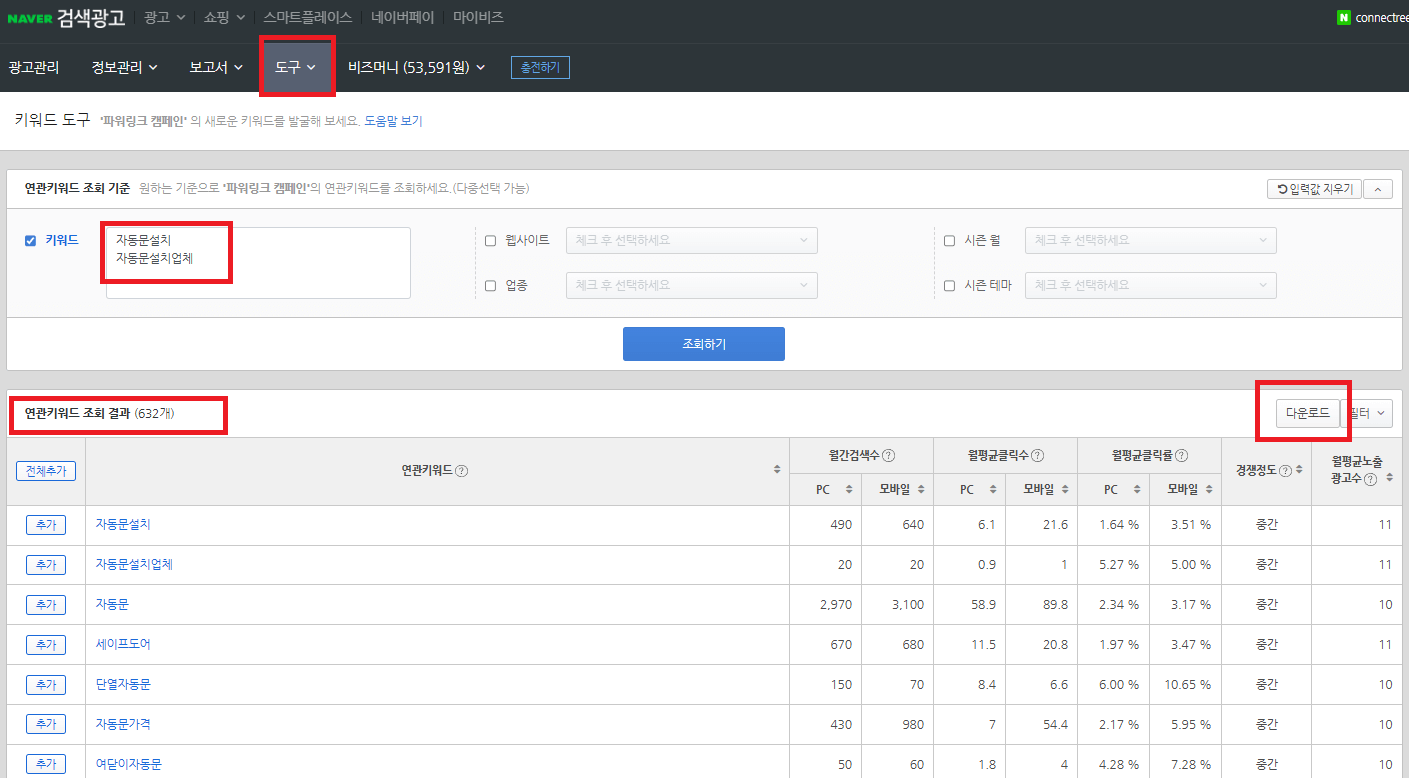Enable the 웹사이트 checkbox
The height and width of the screenshot is (778, 1409).
coord(490,240)
